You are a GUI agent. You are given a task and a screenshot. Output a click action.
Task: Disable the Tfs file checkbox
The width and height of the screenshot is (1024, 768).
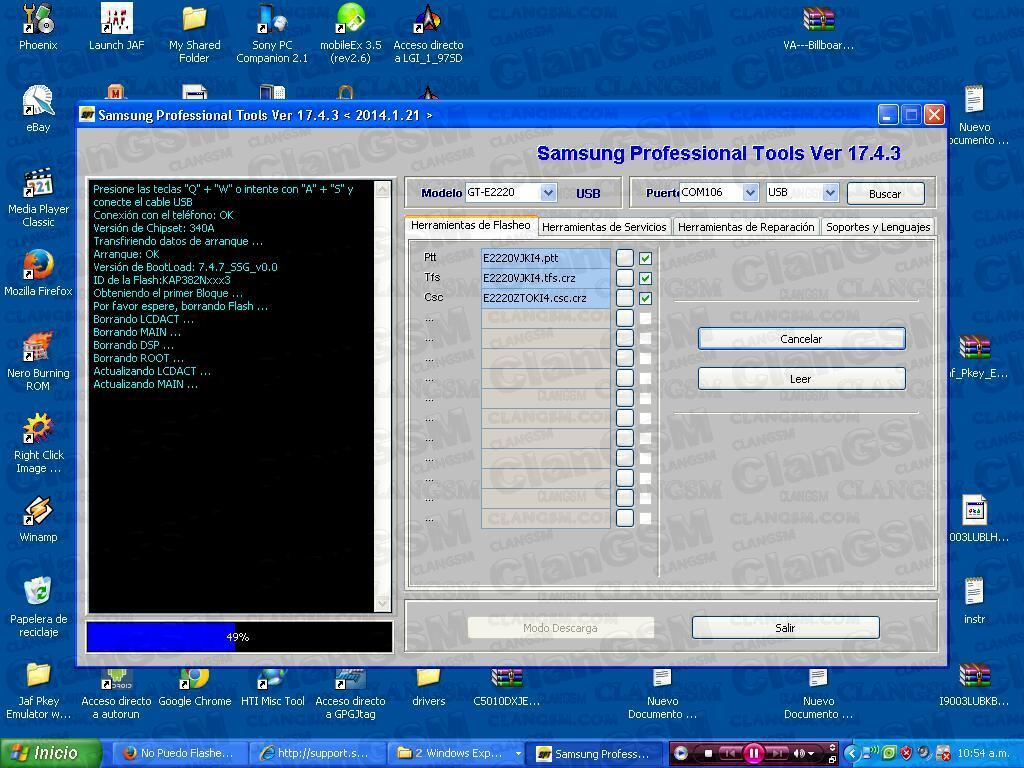(645, 277)
